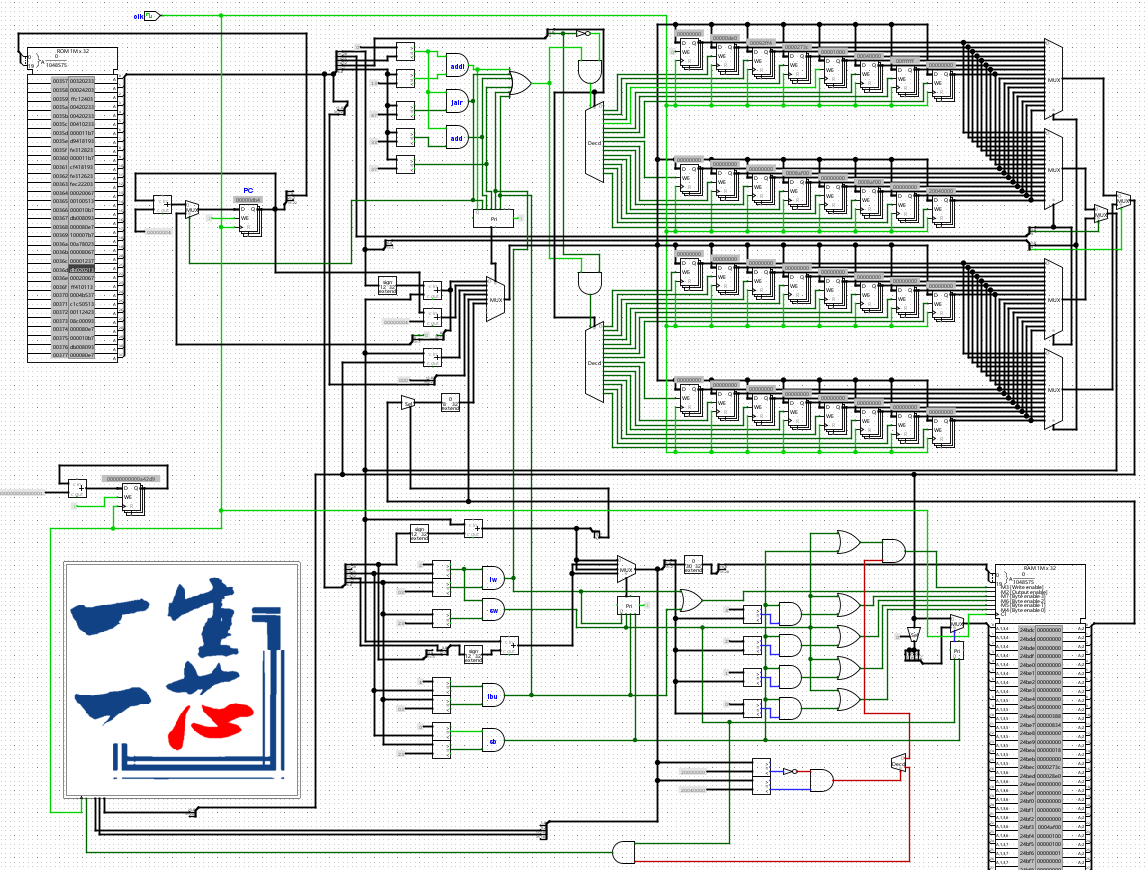1148x870 pixels.
Task: Select the MUX feeding the PC register
Action: pos(192,209)
